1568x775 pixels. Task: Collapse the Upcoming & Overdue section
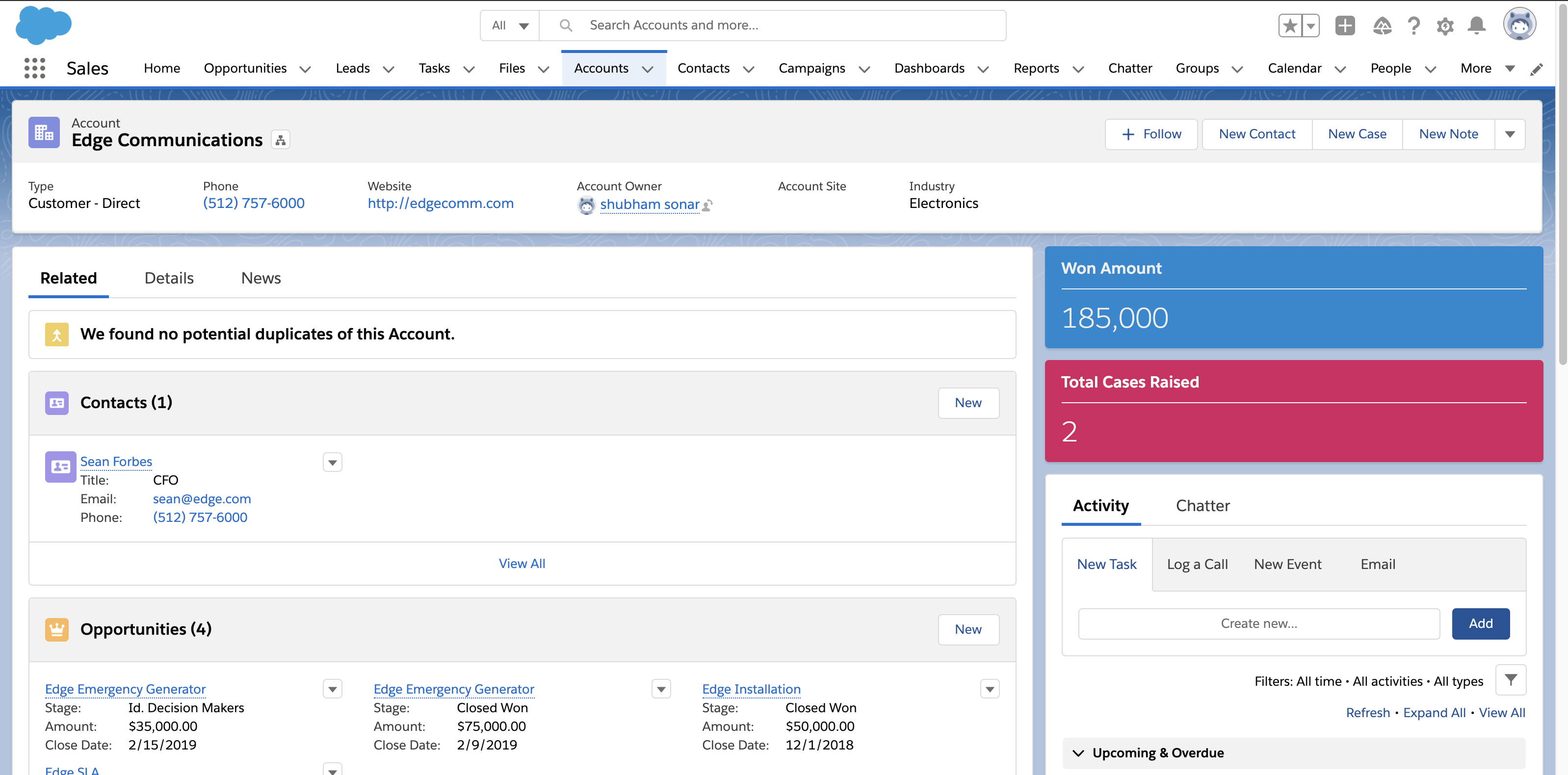point(1078,753)
